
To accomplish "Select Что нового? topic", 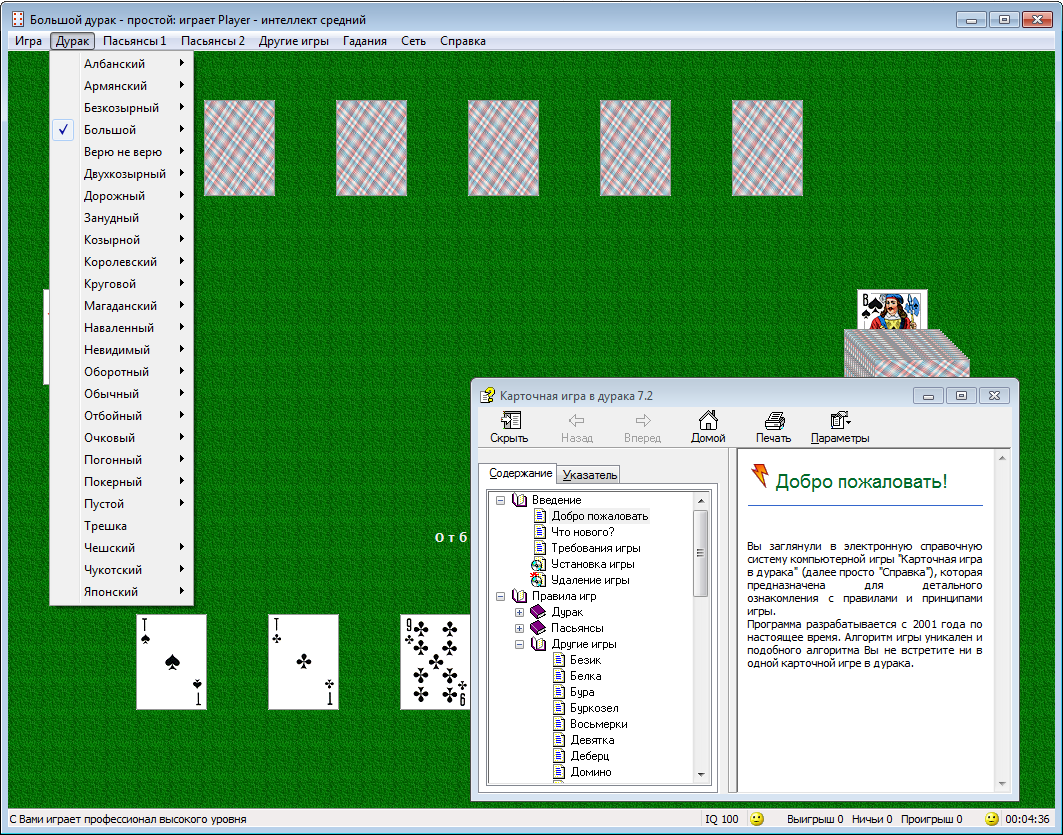I will point(582,532).
